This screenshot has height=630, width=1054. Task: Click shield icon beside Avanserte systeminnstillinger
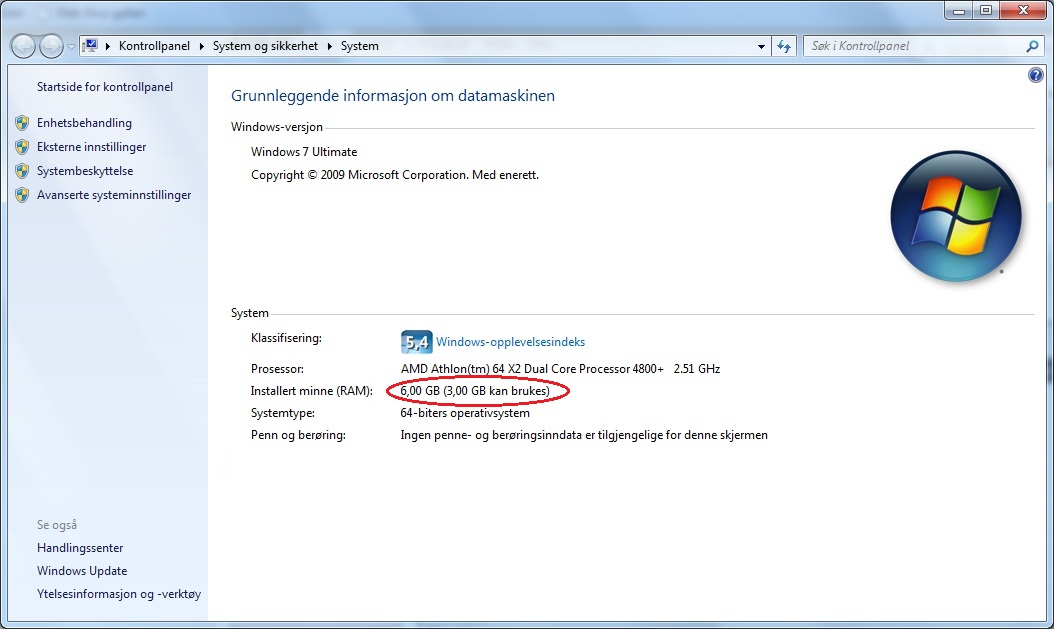pos(22,195)
